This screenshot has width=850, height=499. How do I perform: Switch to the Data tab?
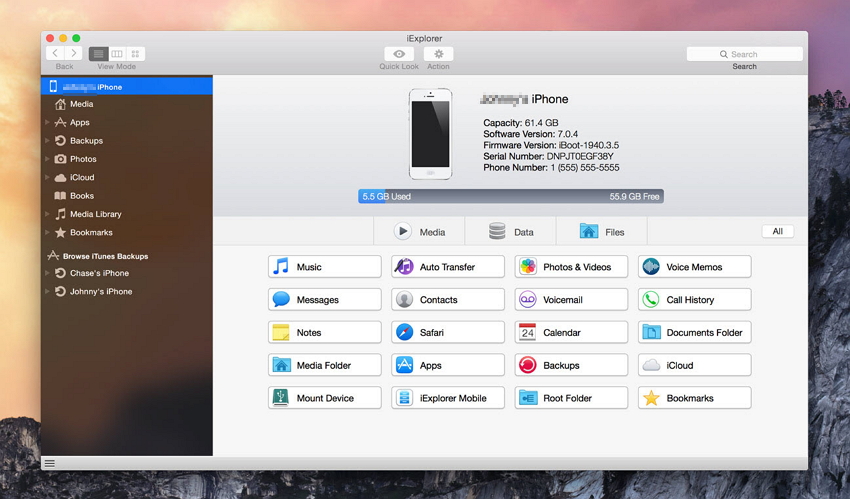tap(510, 232)
